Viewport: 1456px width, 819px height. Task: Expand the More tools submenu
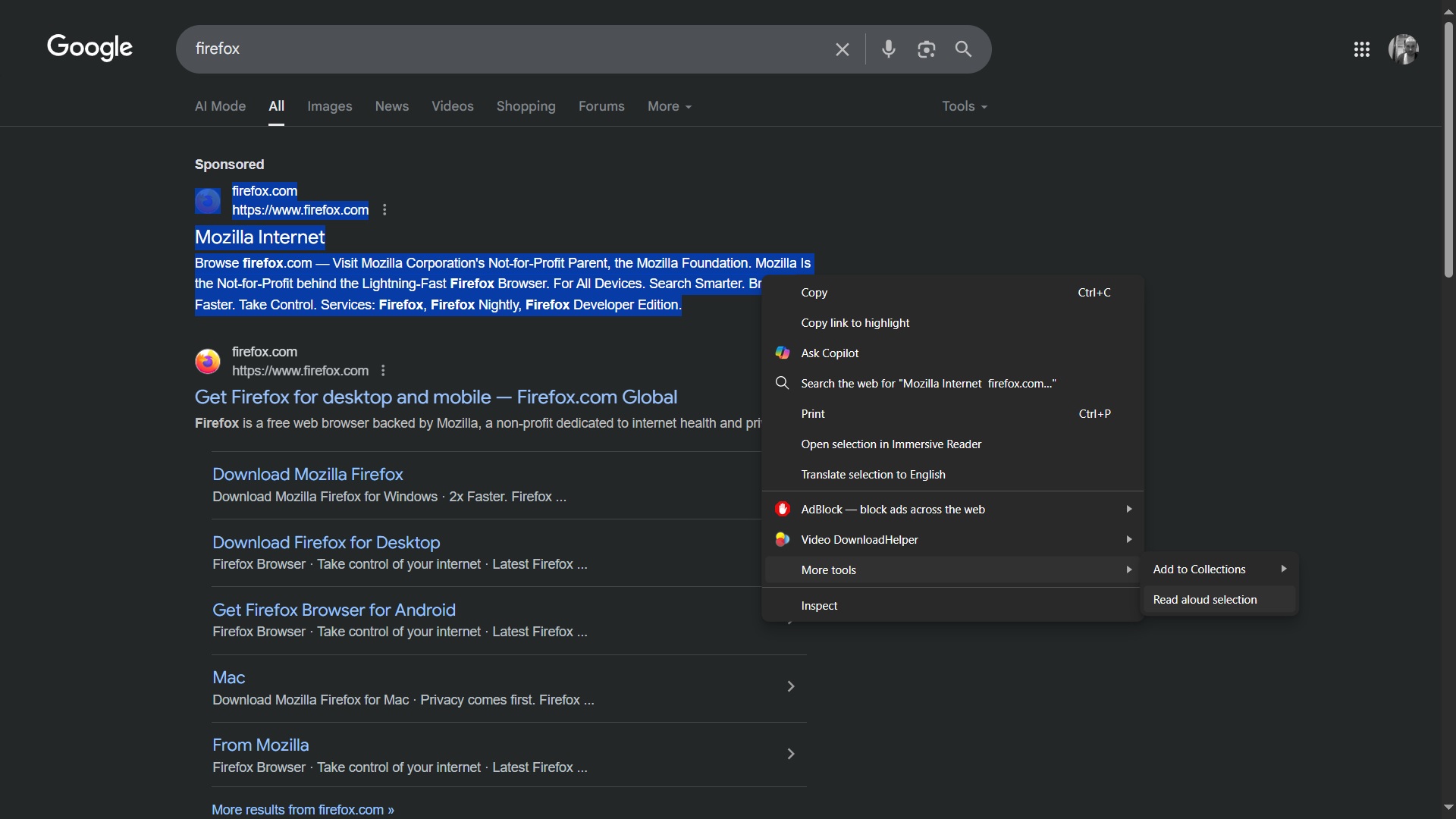(829, 570)
